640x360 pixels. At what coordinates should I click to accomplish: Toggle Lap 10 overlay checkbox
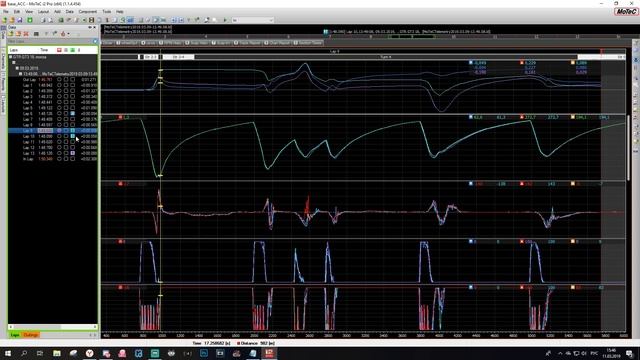pos(73,136)
